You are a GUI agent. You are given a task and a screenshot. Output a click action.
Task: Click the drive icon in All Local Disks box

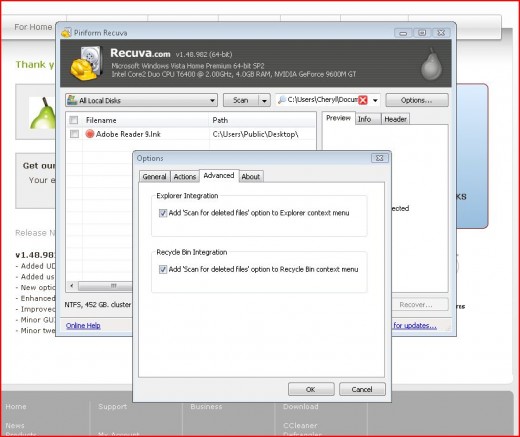click(x=72, y=100)
